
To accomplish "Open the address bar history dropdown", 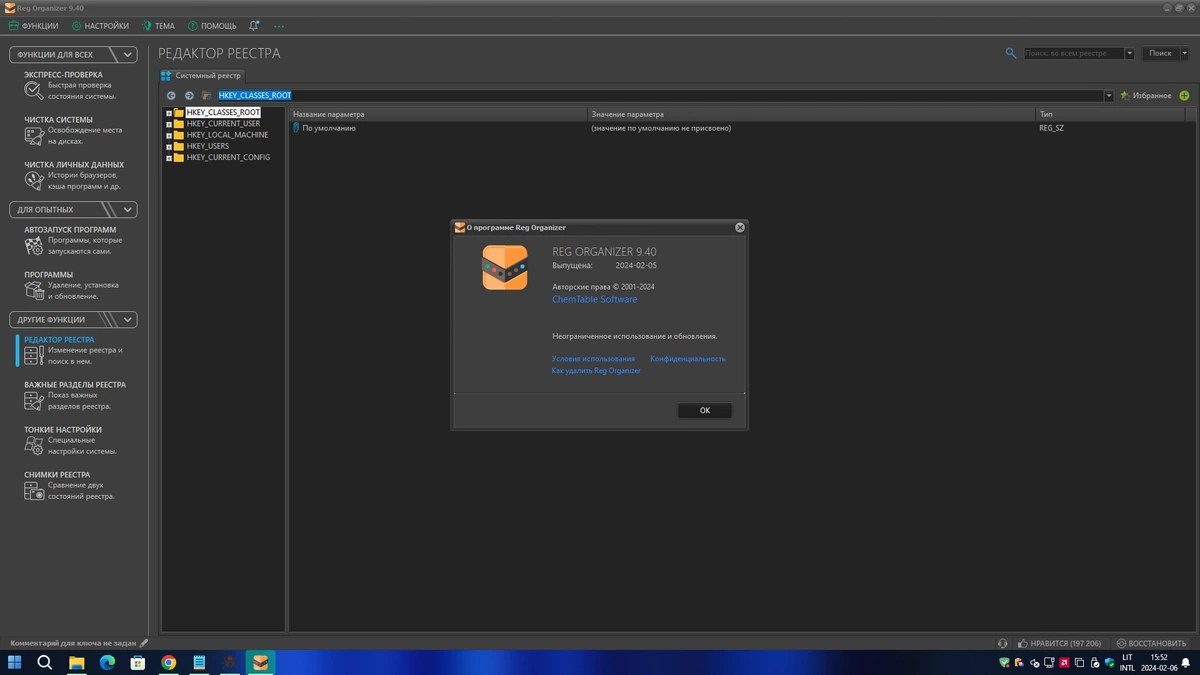I will pyautogui.click(x=1108, y=96).
